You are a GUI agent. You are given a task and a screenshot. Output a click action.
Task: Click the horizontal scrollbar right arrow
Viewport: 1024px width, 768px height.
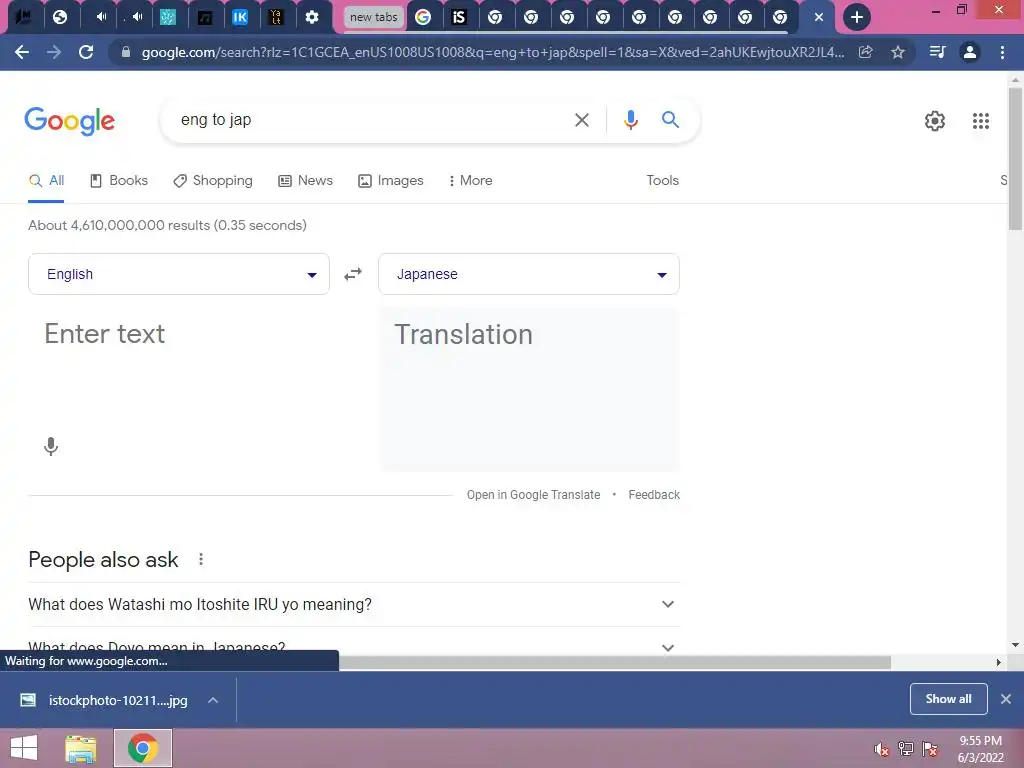coord(999,662)
